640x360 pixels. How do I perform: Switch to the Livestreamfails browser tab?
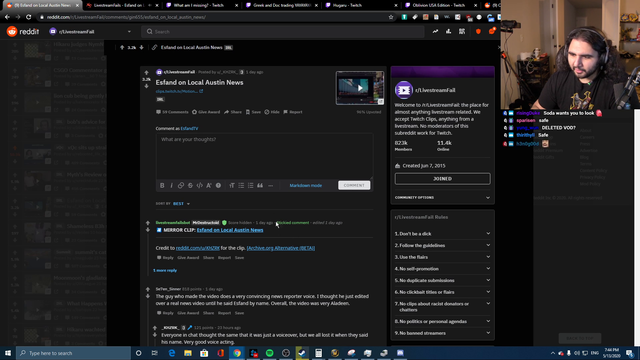coord(121,5)
